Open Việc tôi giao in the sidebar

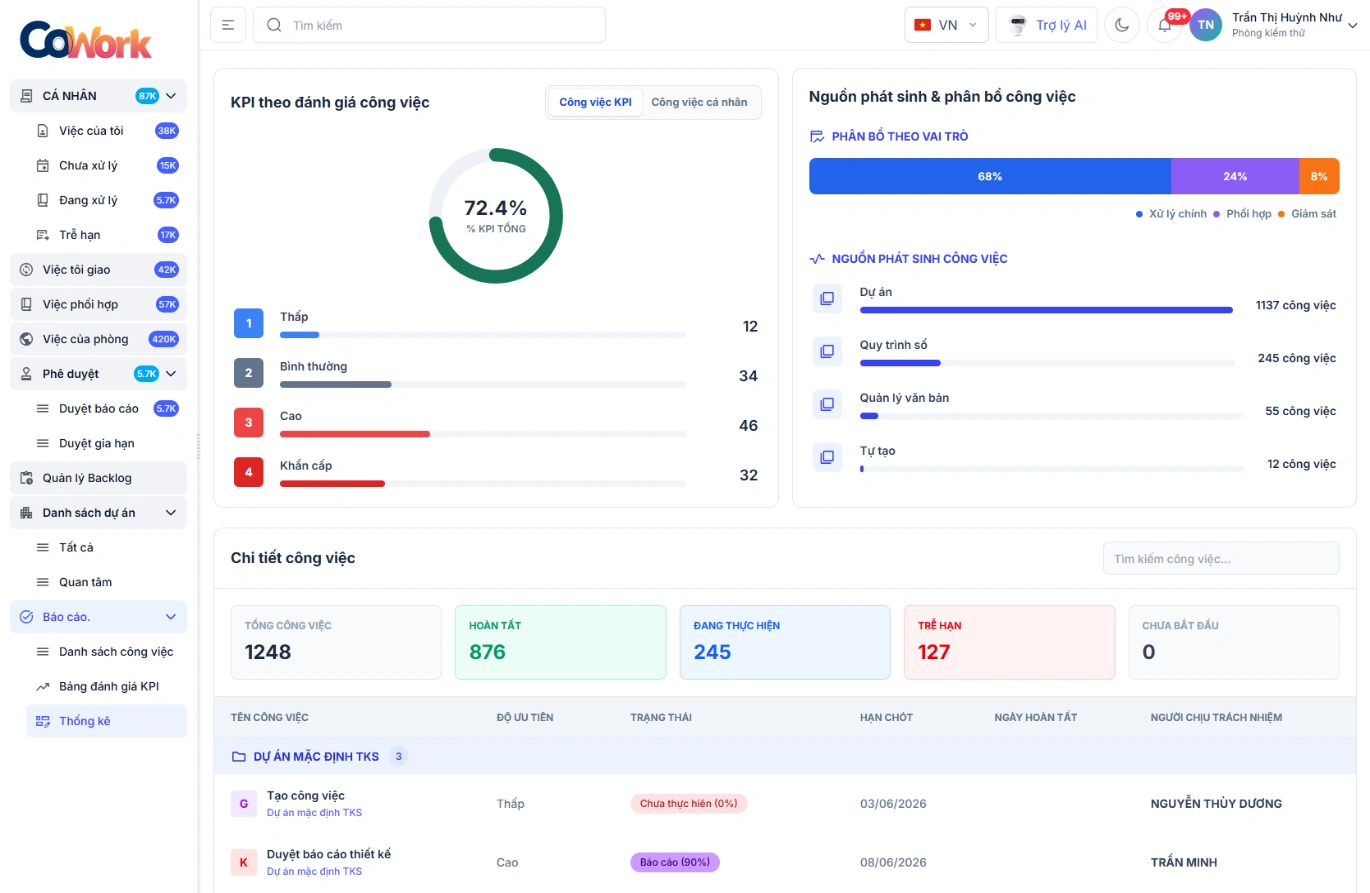tap(98, 270)
